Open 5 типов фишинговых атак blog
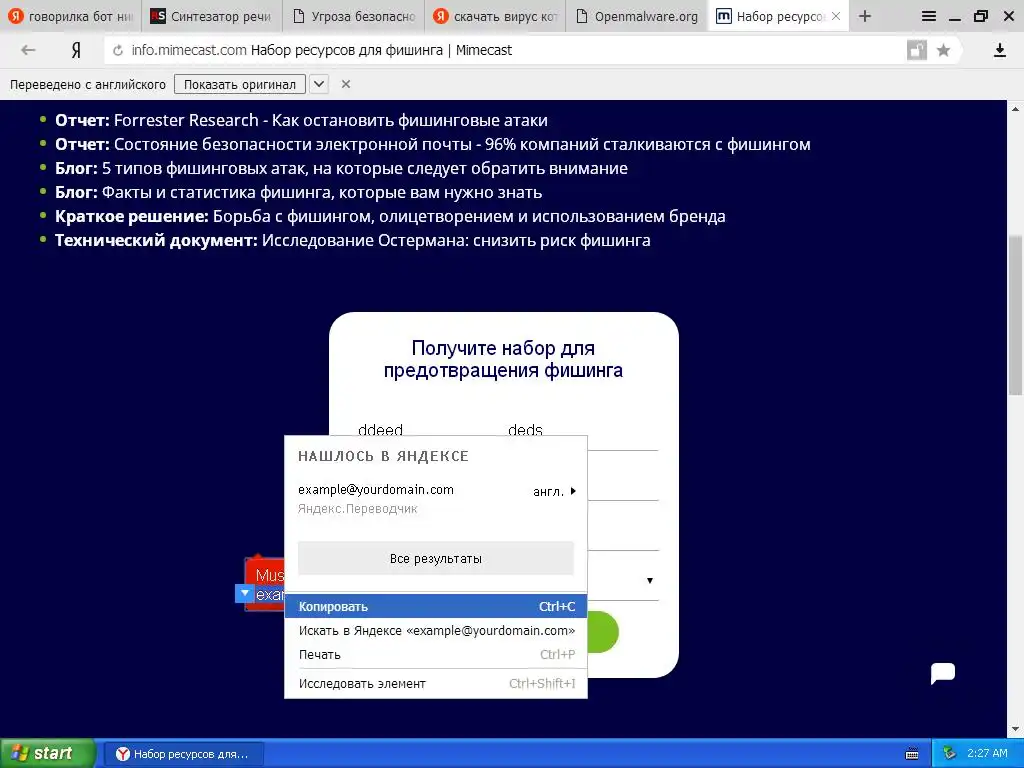Viewport: 1024px width, 768px height. [364, 168]
